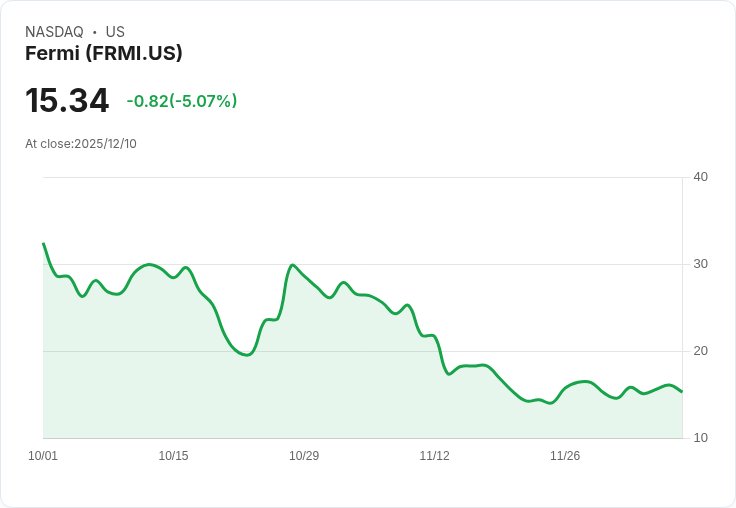Select the 10/29 date on x-axis
This screenshot has width=736, height=508.
[304, 456]
